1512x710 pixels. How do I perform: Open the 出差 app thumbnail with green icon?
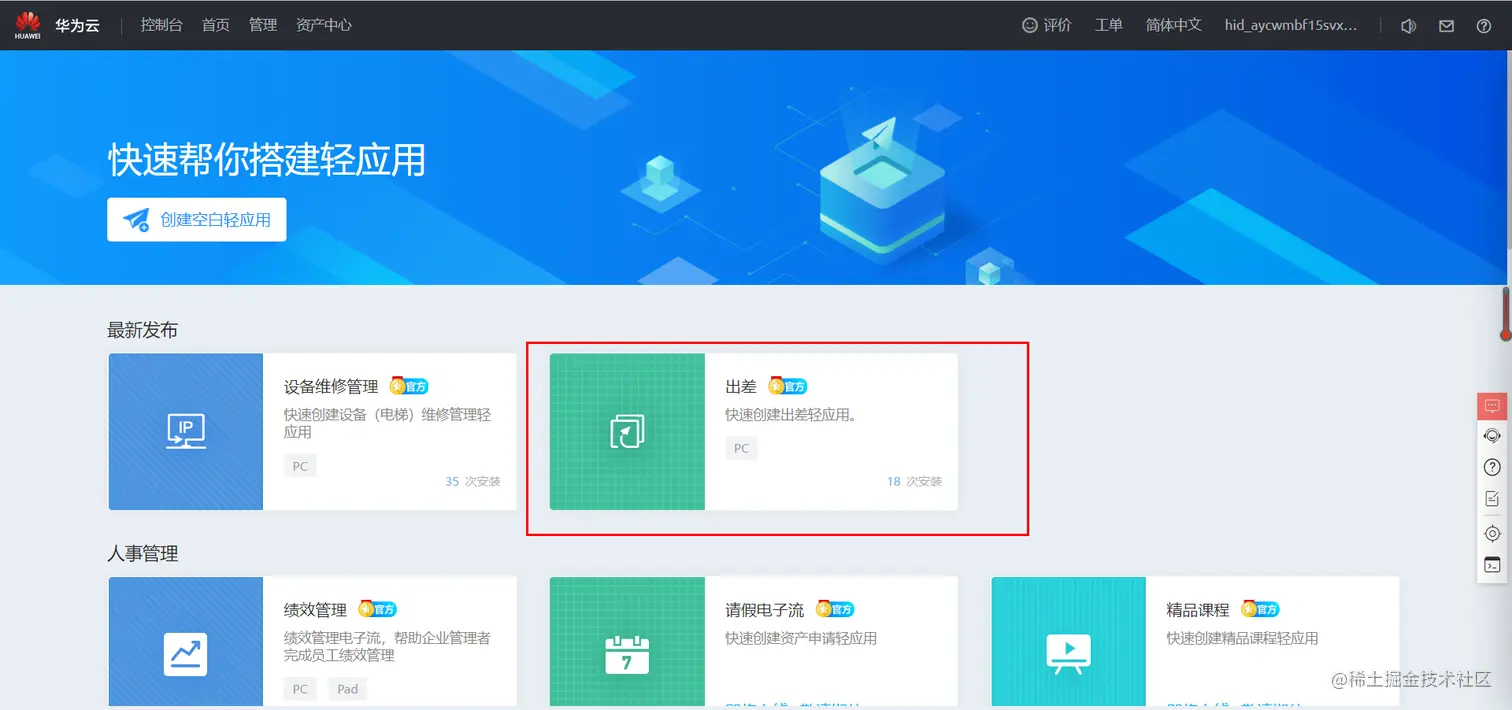(626, 431)
